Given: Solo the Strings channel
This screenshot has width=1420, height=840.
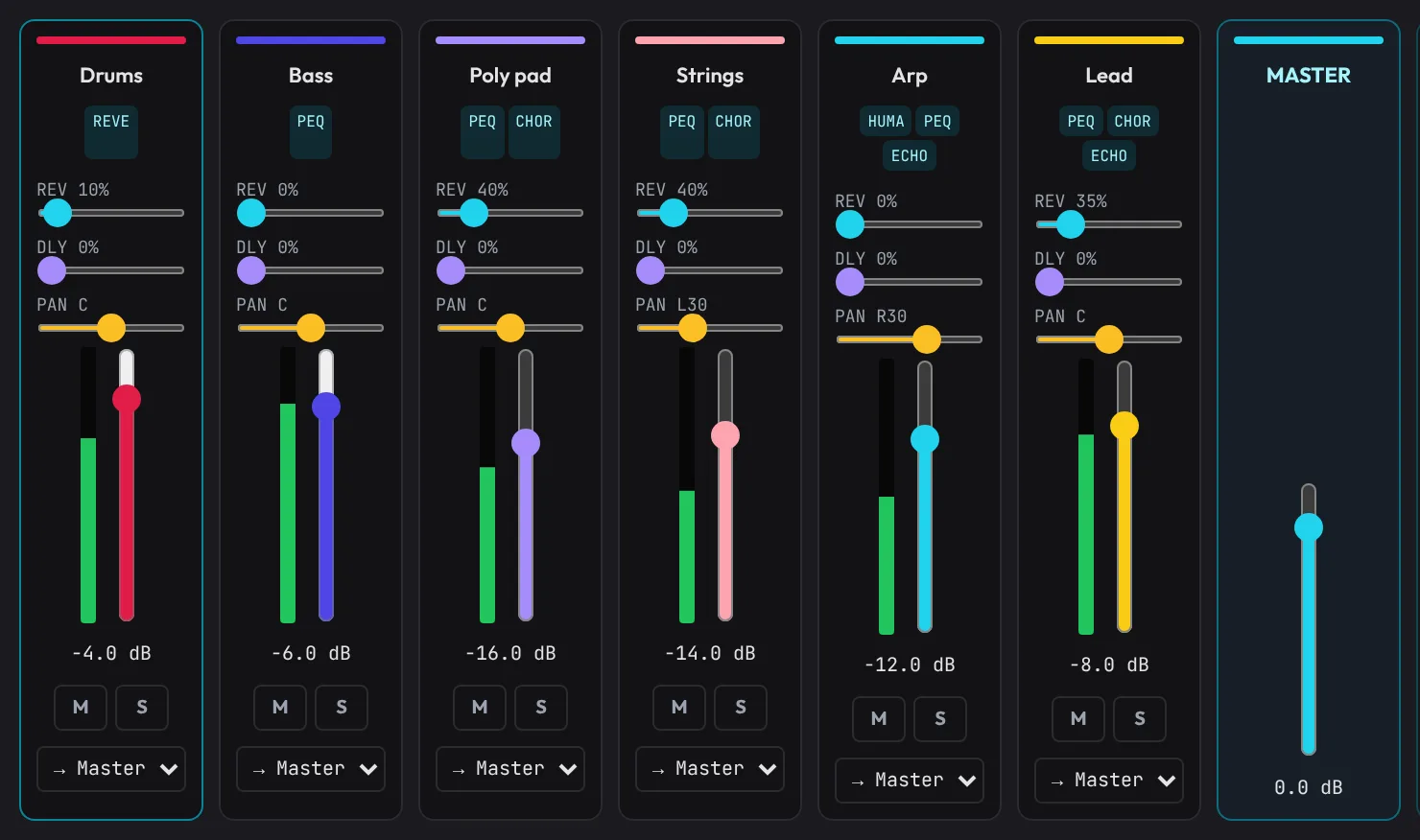Looking at the screenshot, I should 741,708.
